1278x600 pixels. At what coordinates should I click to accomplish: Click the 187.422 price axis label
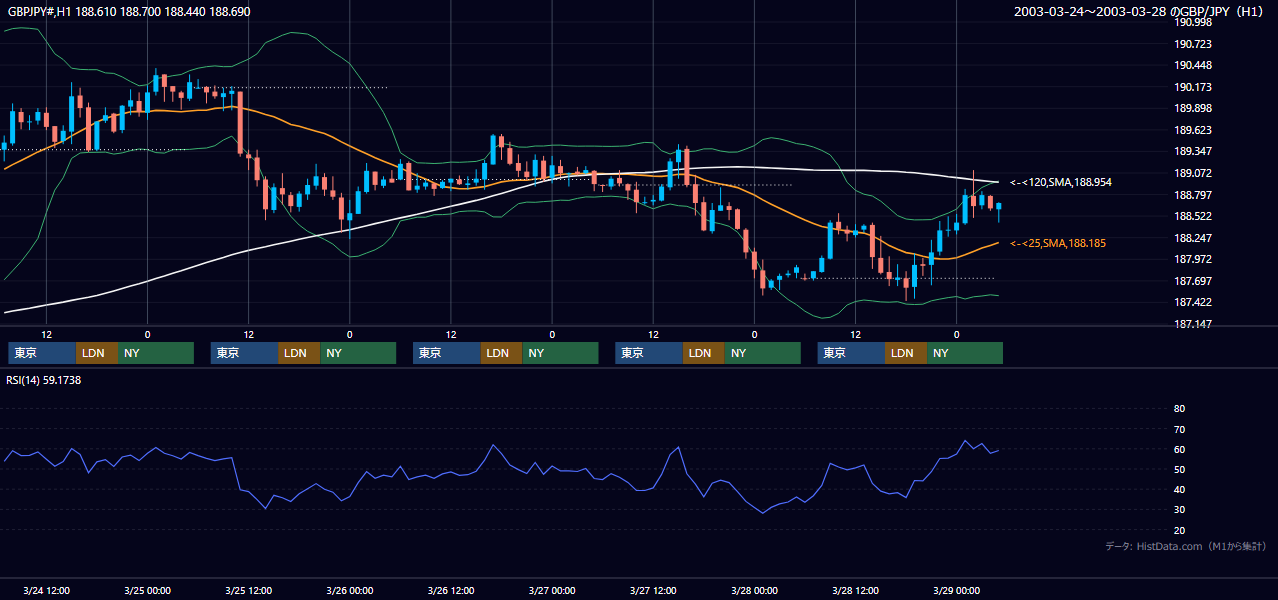pos(1194,302)
